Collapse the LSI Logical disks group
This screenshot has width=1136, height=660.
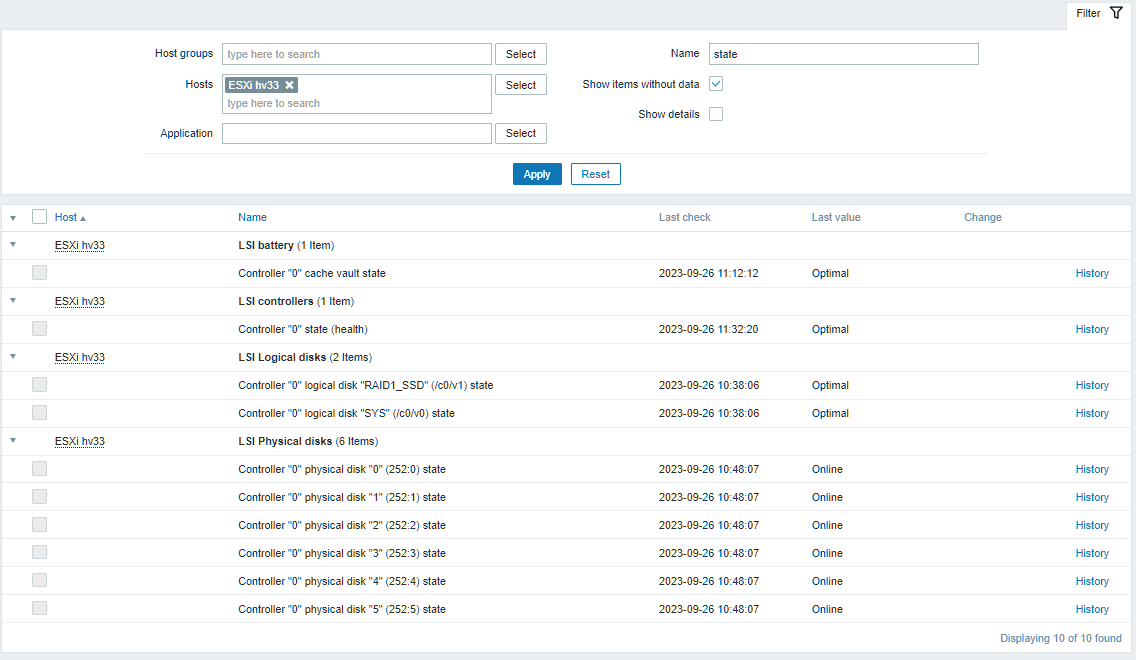coord(13,356)
